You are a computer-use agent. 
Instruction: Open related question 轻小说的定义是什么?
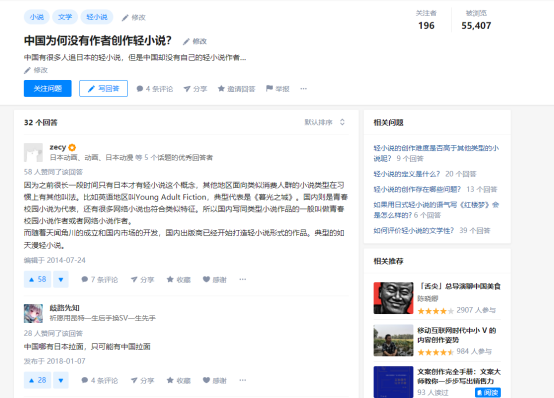[406, 174]
